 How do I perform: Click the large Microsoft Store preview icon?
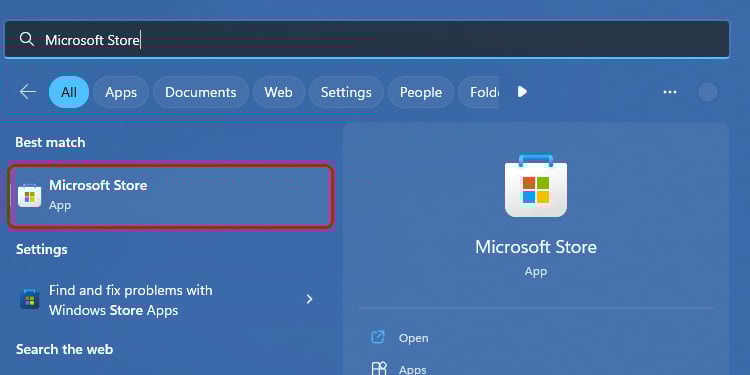(536, 186)
